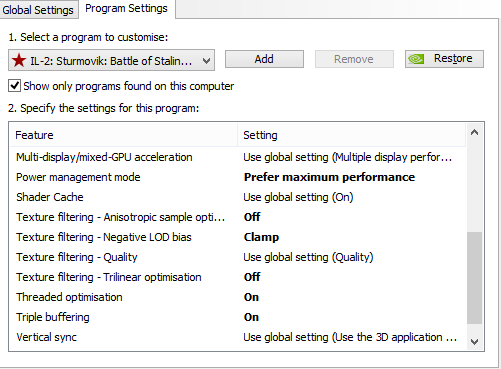Select the Triple buffering row

pyautogui.click(x=238, y=317)
